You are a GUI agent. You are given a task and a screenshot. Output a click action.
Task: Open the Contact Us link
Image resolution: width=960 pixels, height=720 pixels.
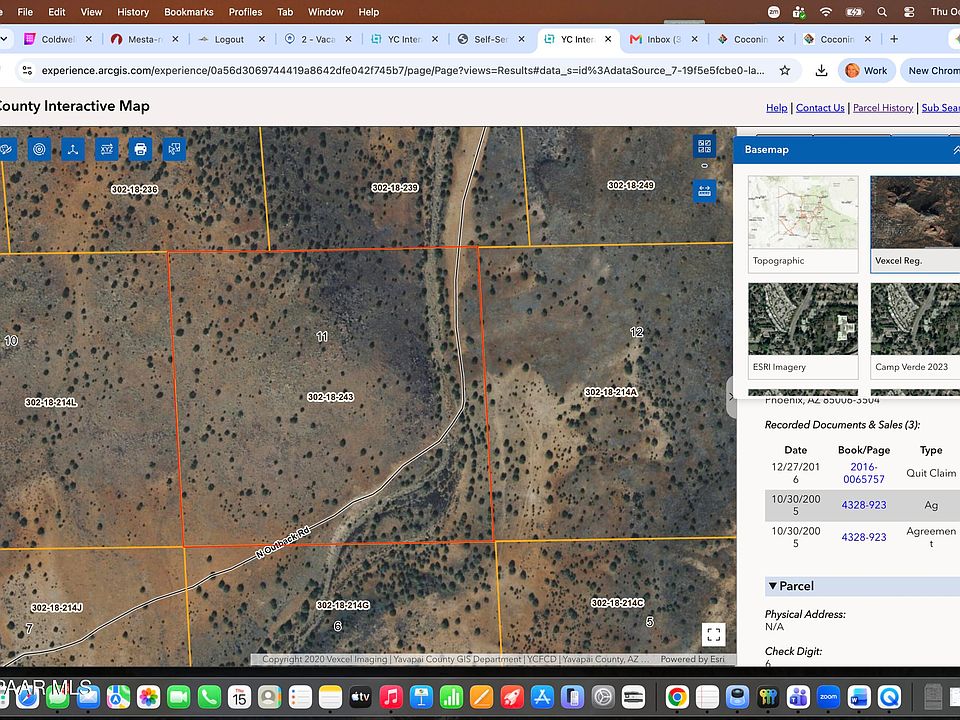pos(820,108)
